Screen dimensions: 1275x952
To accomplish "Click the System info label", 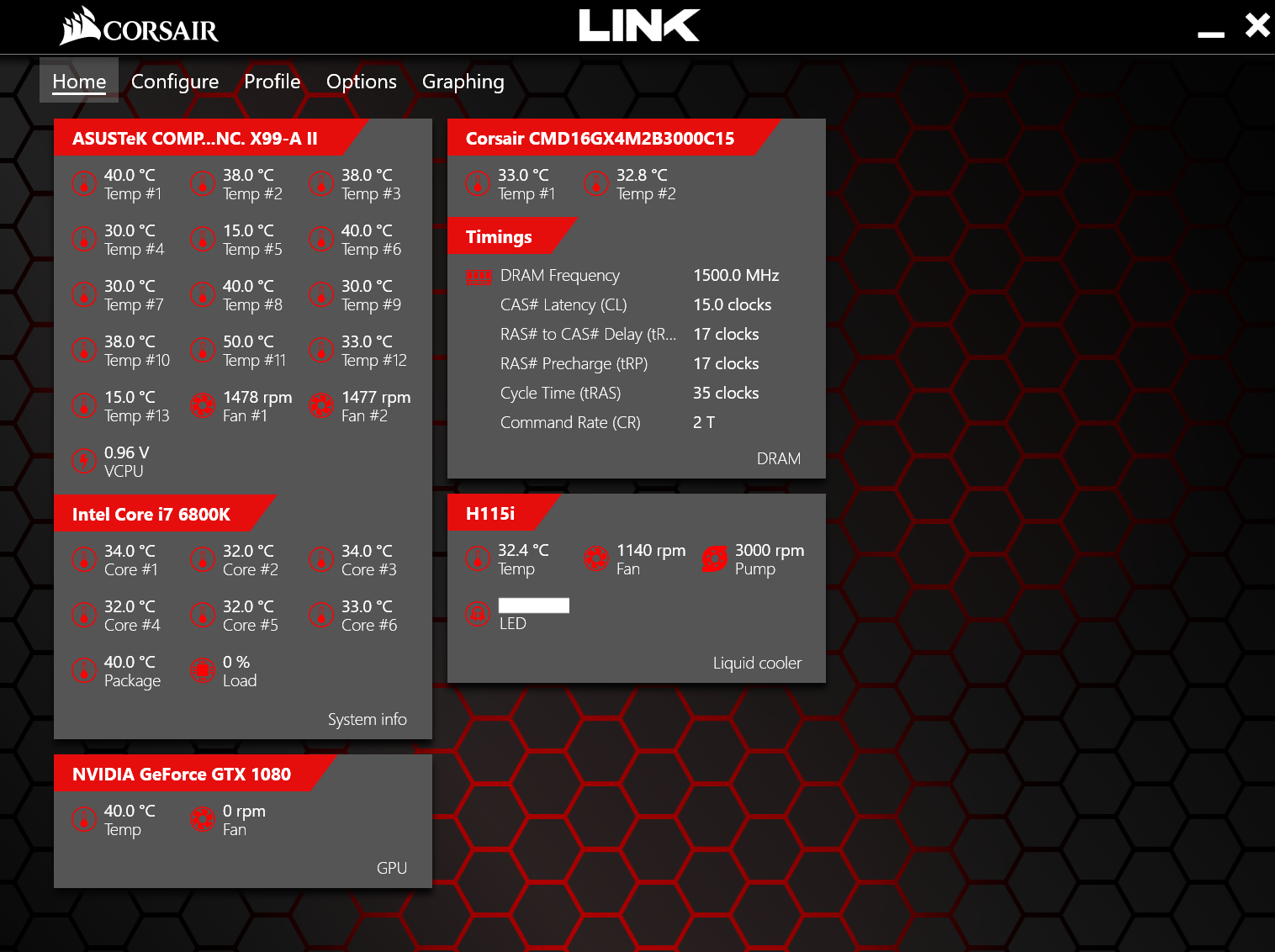I will 368,720.
